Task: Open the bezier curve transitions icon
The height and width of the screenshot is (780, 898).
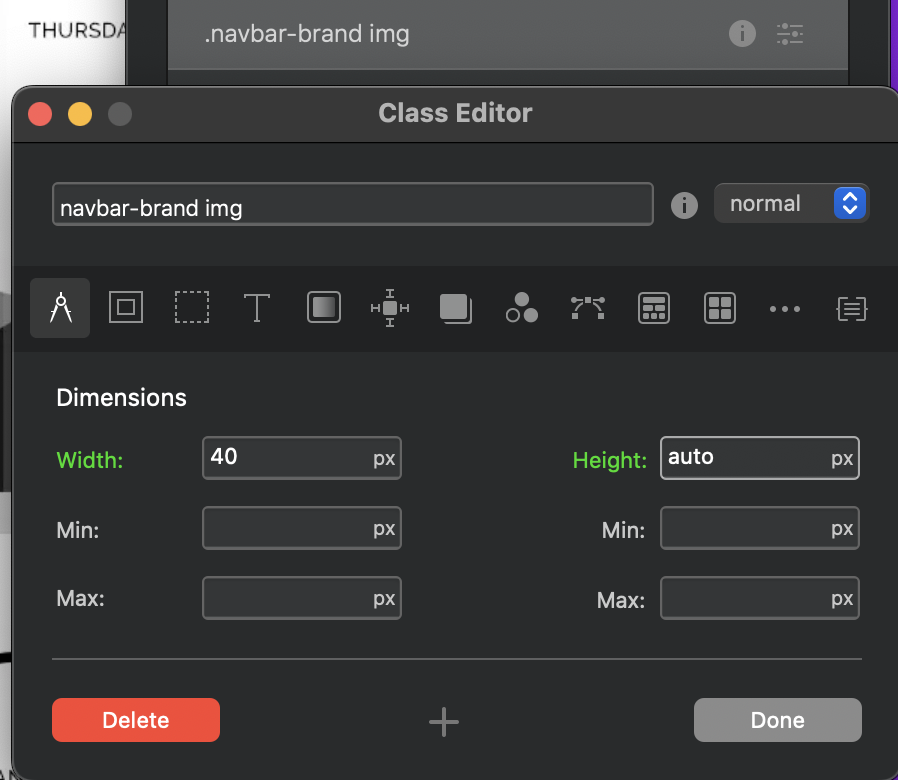Action: 588,308
